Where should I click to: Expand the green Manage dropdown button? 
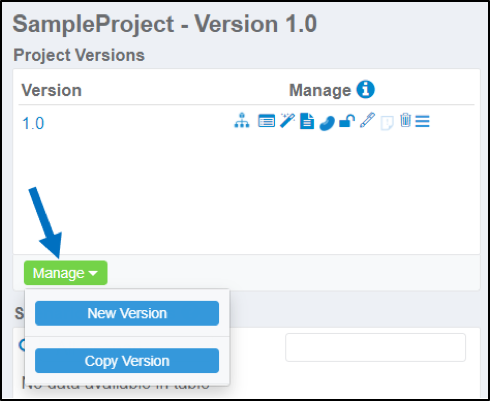point(66,273)
